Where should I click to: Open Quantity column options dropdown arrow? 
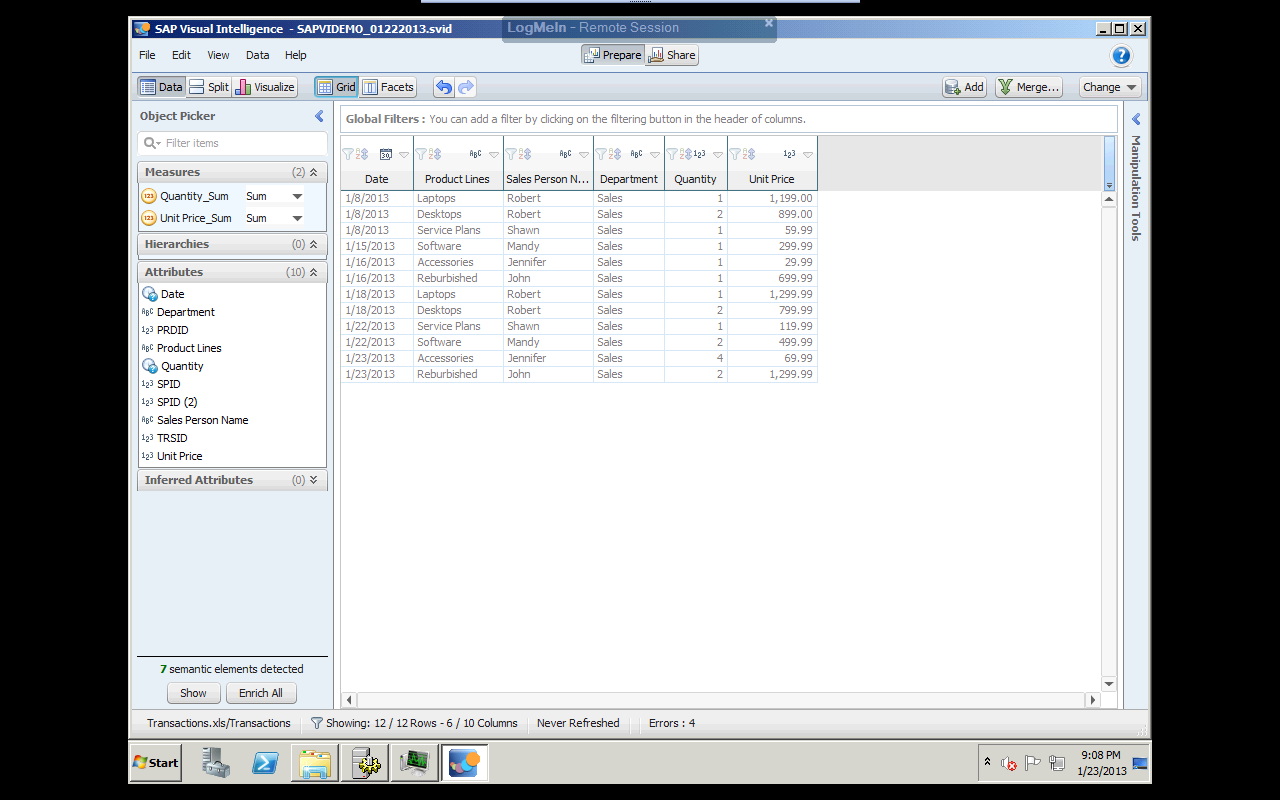[718, 155]
